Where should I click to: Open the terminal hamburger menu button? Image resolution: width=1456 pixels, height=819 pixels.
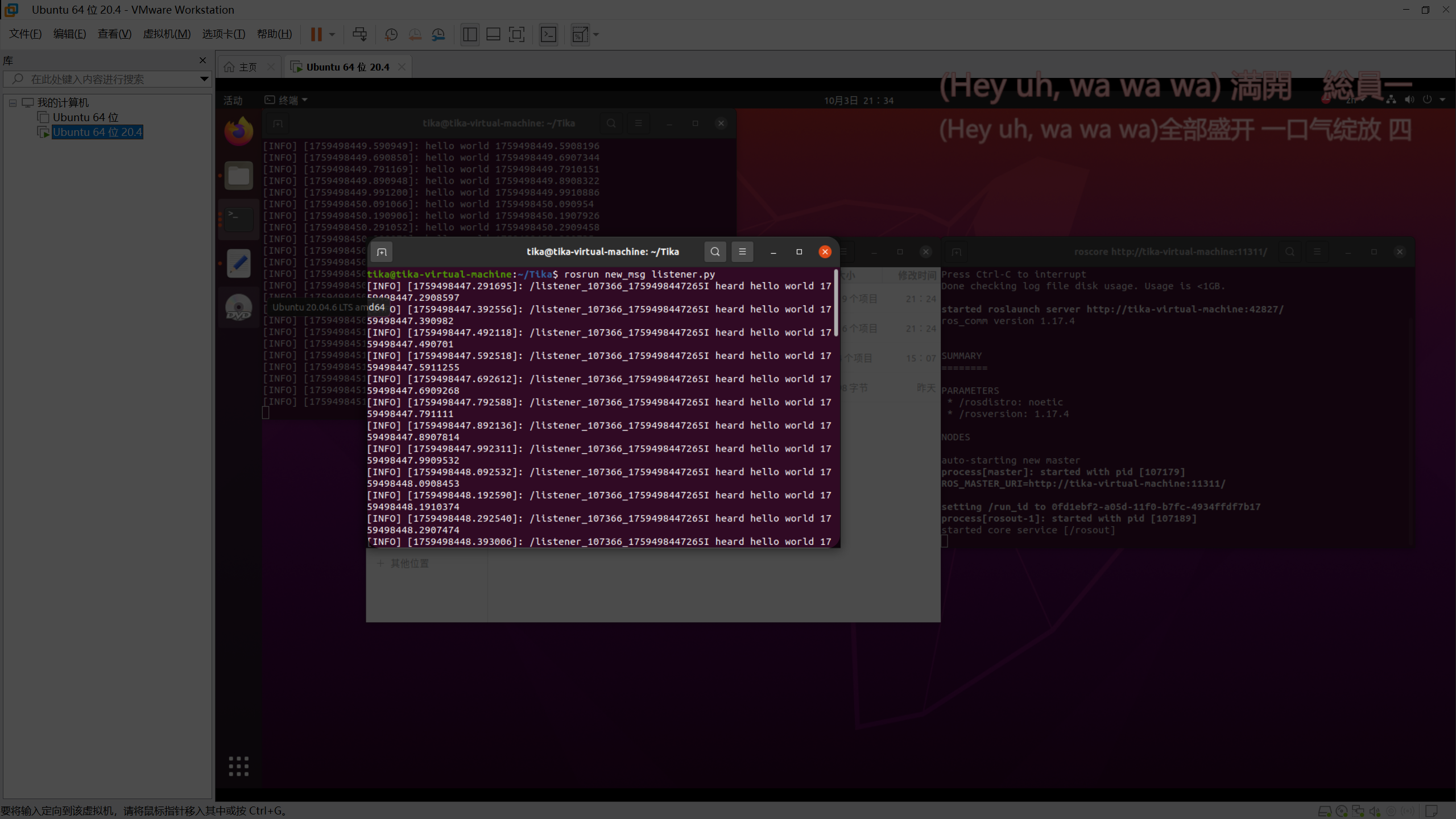tap(742, 252)
